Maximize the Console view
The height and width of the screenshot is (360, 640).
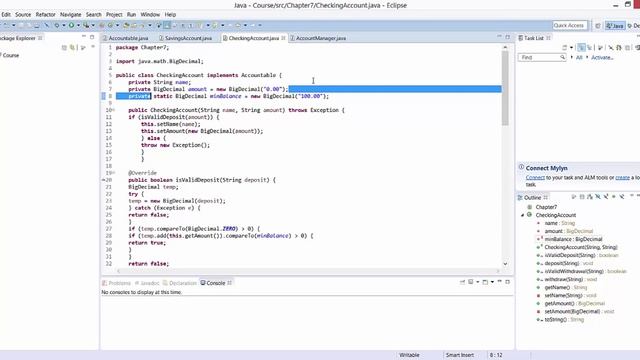(508, 282)
